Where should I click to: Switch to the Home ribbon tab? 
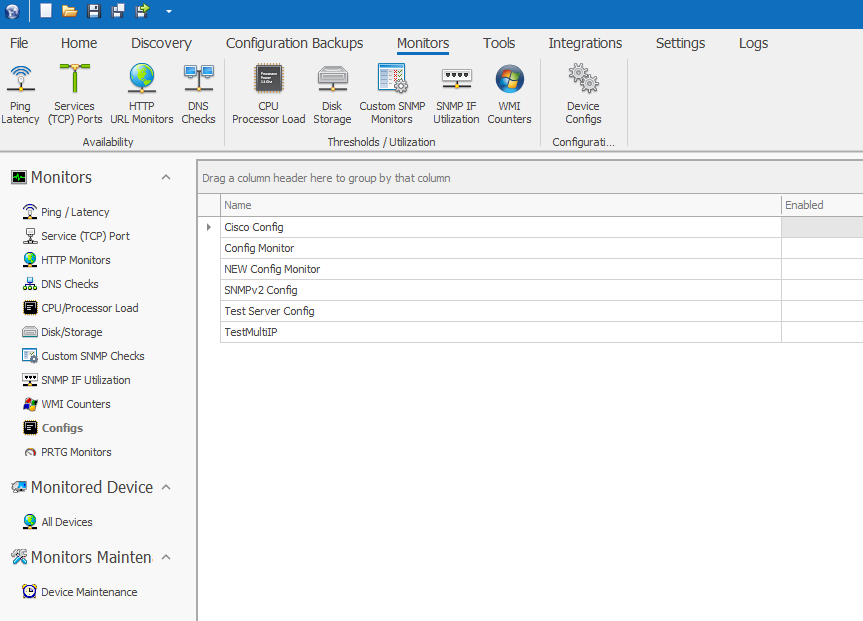click(x=79, y=43)
